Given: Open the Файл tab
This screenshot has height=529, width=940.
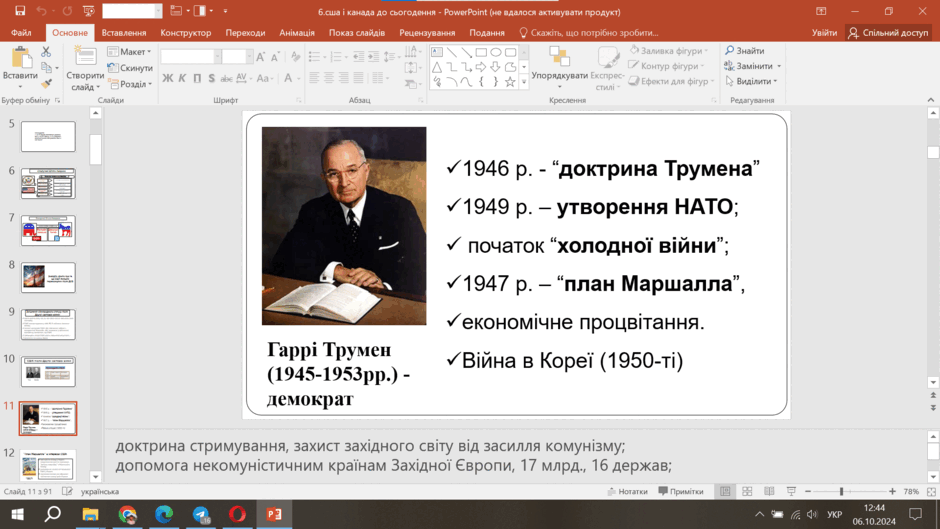Looking at the screenshot, I should tap(21, 32).
